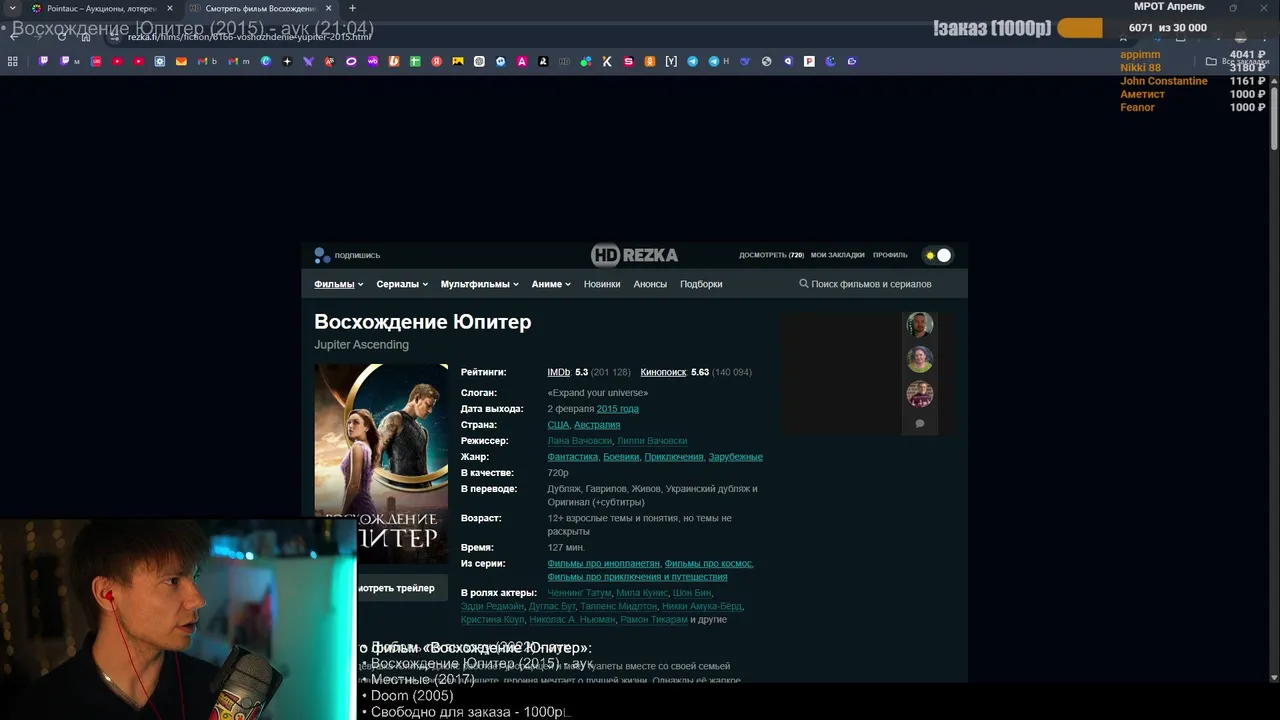Click the 'Смотреть трейлер' button
Screen dimensions: 1280x720
click(396, 588)
